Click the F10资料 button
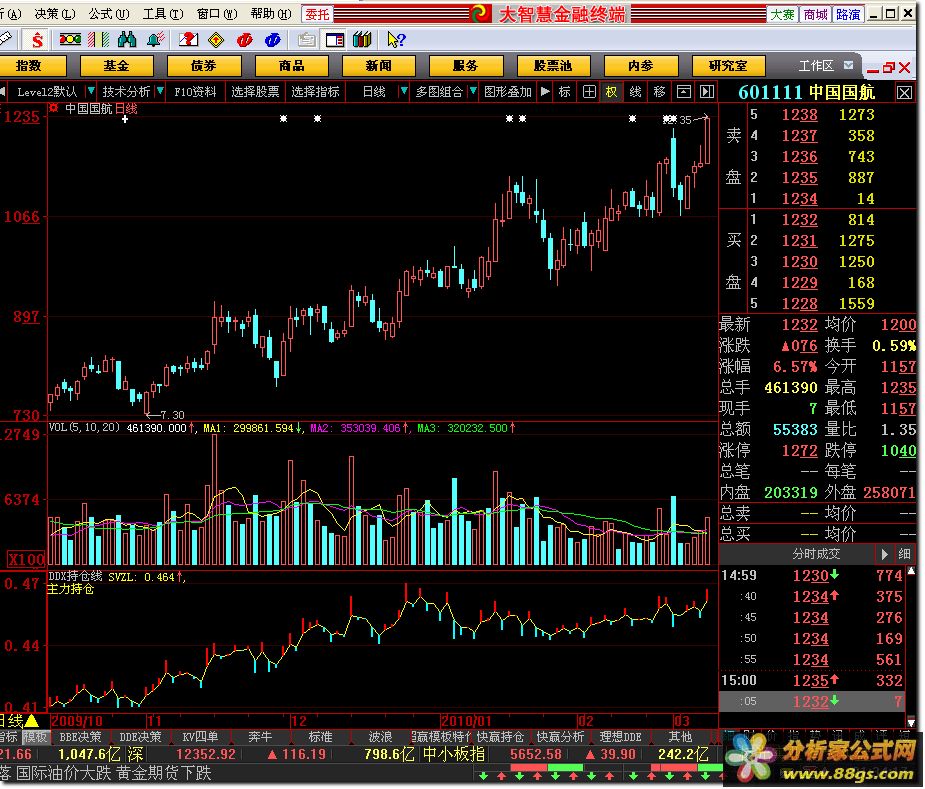 click(x=195, y=91)
